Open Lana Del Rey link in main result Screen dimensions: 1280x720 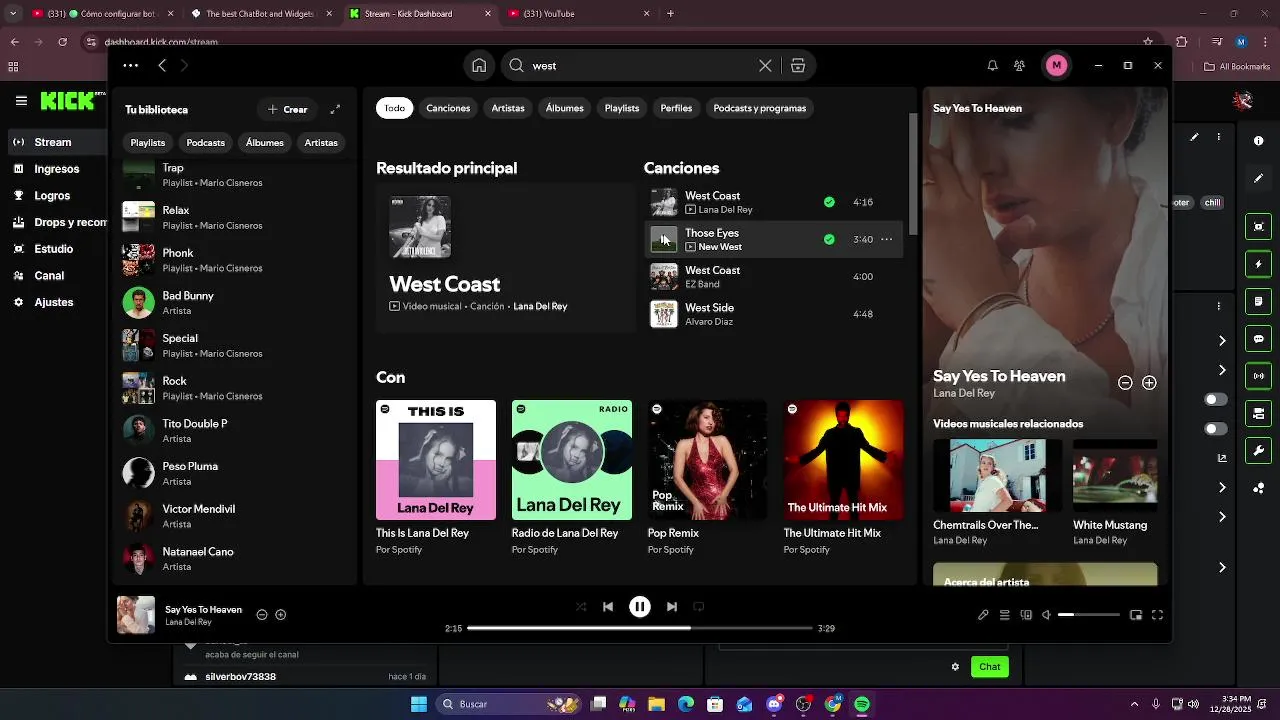point(540,306)
